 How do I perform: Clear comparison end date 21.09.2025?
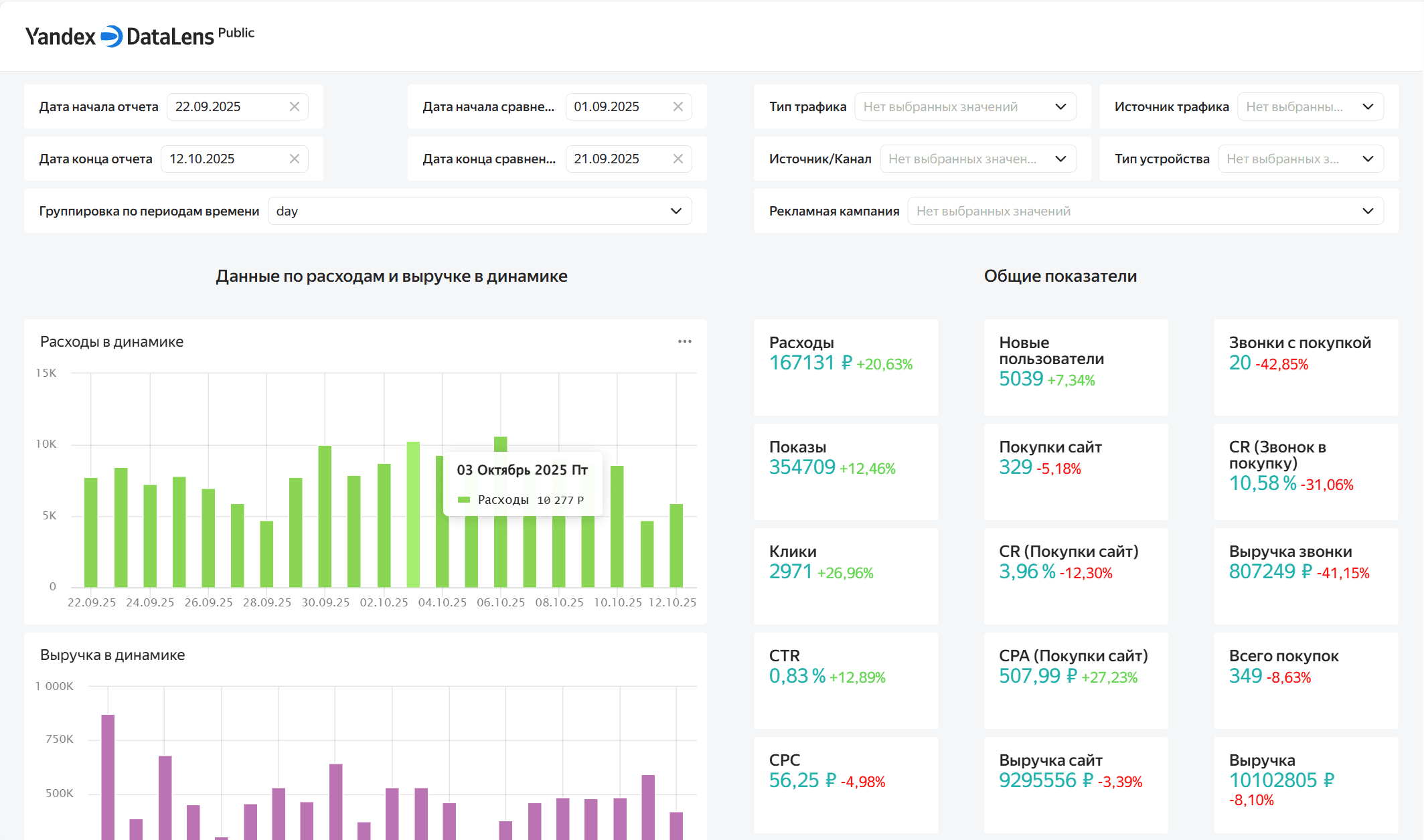(678, 159)
